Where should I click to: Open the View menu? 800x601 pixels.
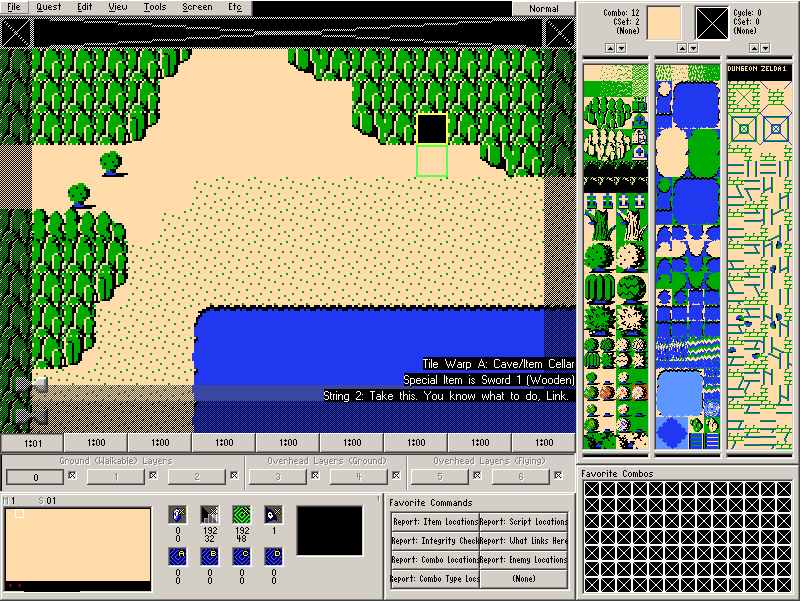pos(117,7)
